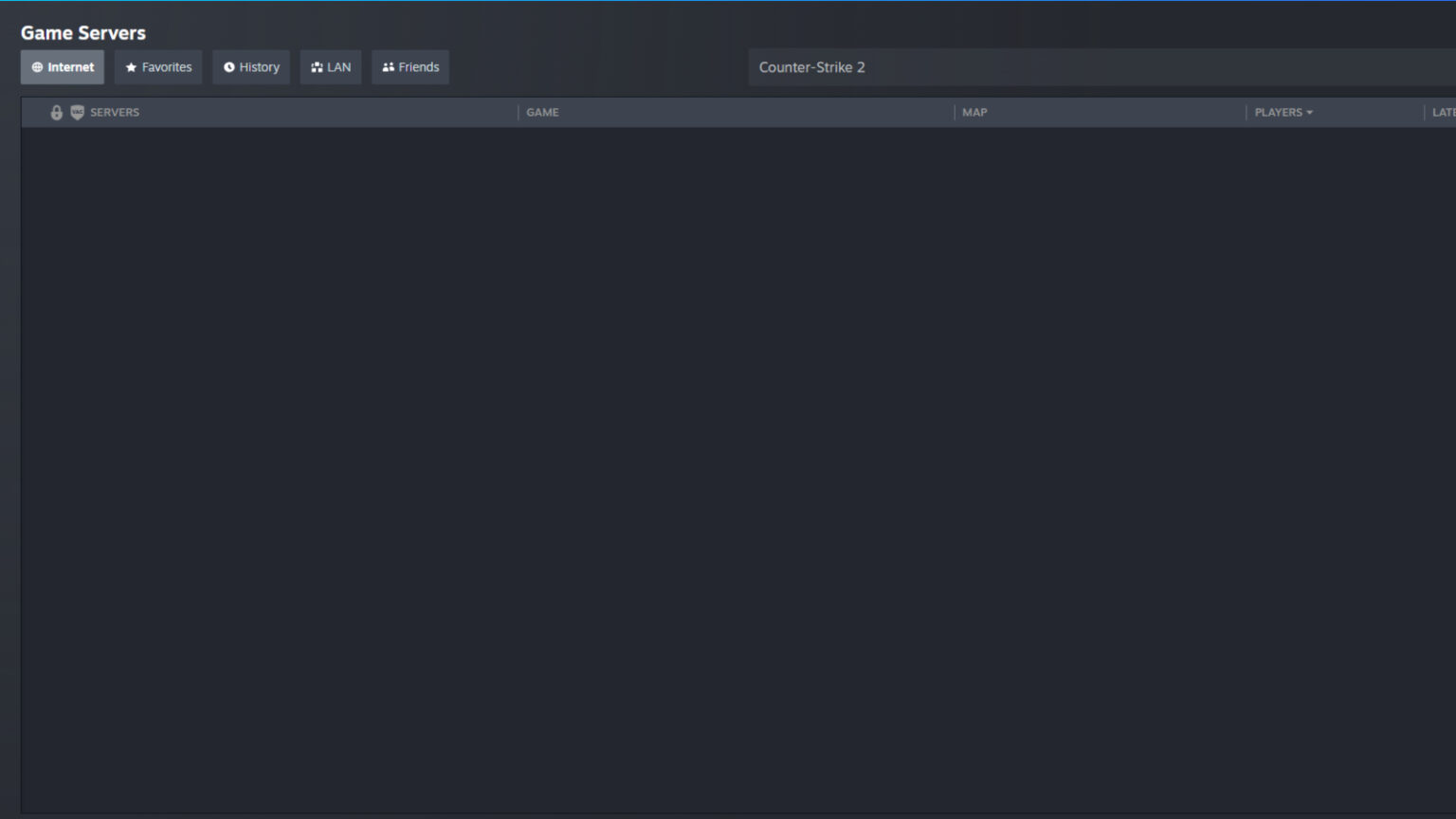
Task: Select the Internet servers view
Action: pos(62,66)
